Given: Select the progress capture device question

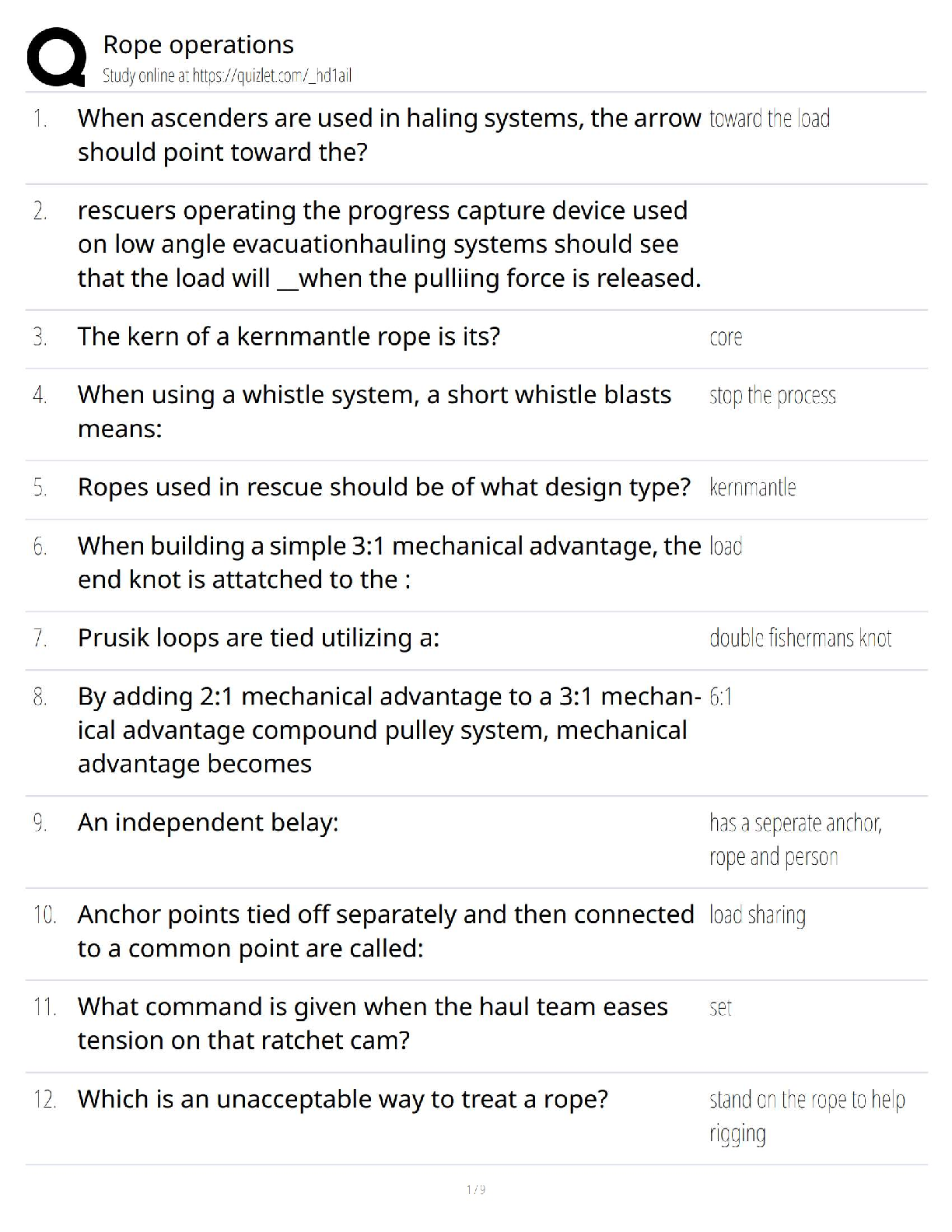Looking at the screenshot, I should (x=388, y=244).
